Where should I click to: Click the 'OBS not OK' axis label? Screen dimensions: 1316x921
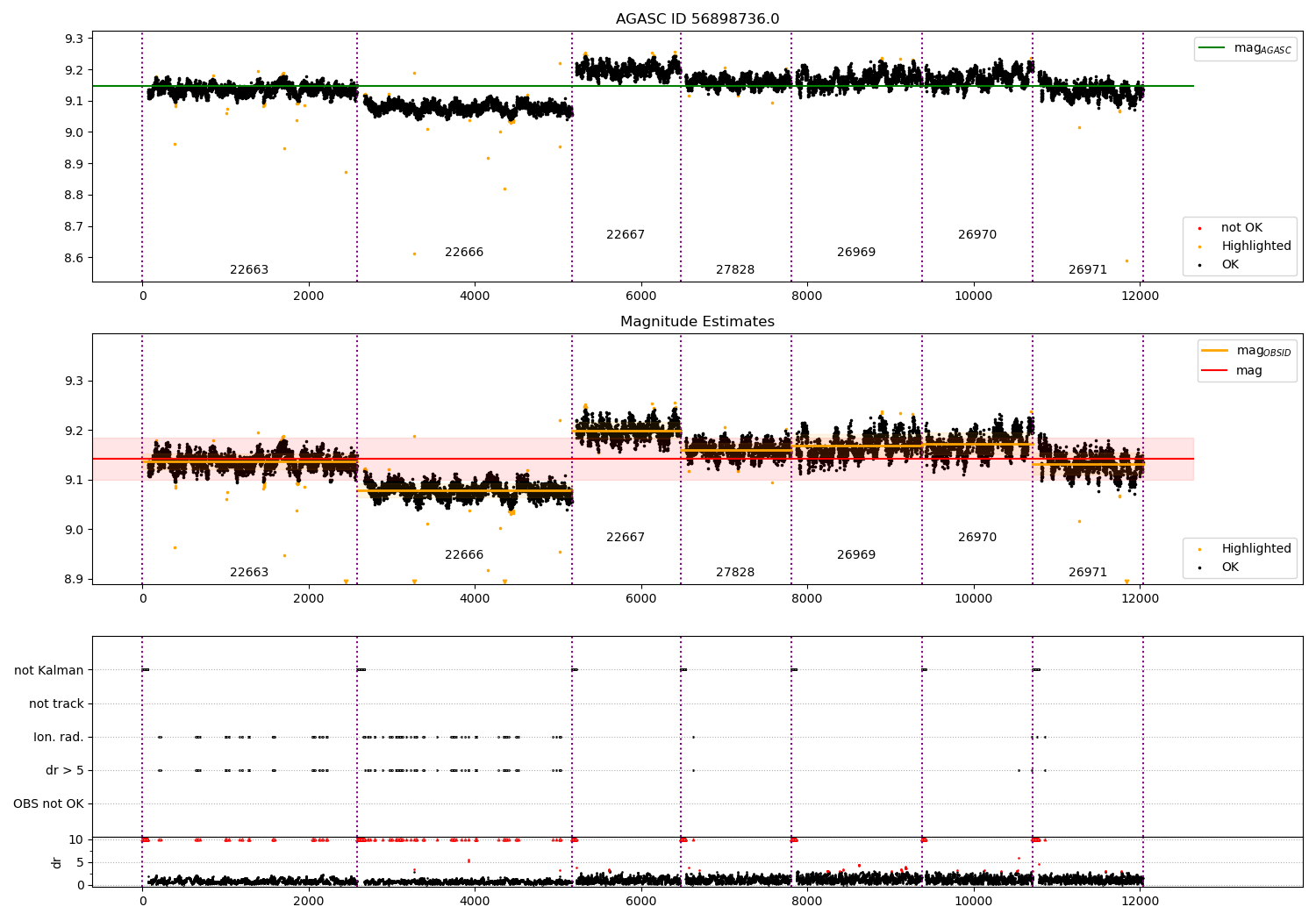point(48,803)
